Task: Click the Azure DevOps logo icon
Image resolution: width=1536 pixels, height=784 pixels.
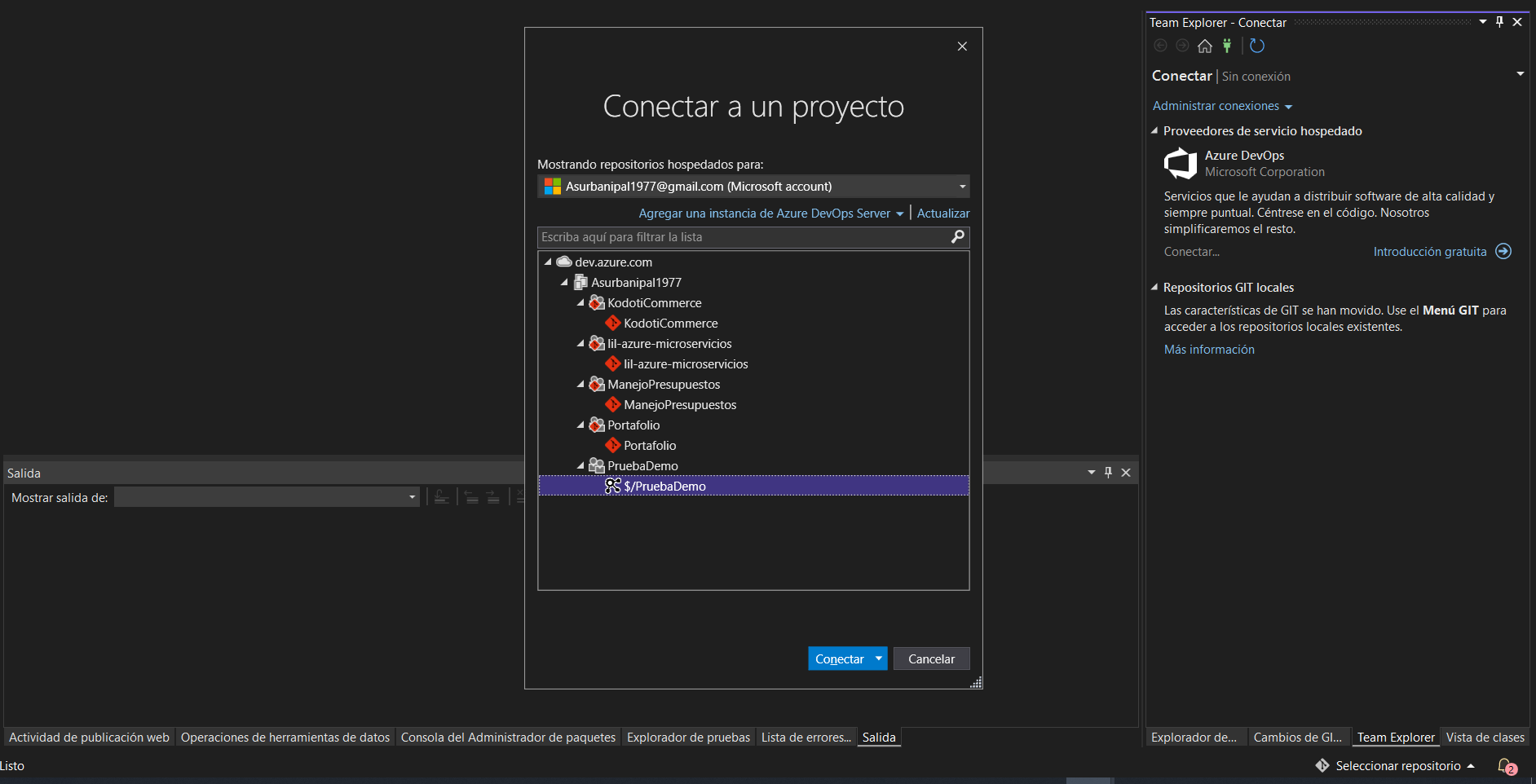Action: 1181,163
